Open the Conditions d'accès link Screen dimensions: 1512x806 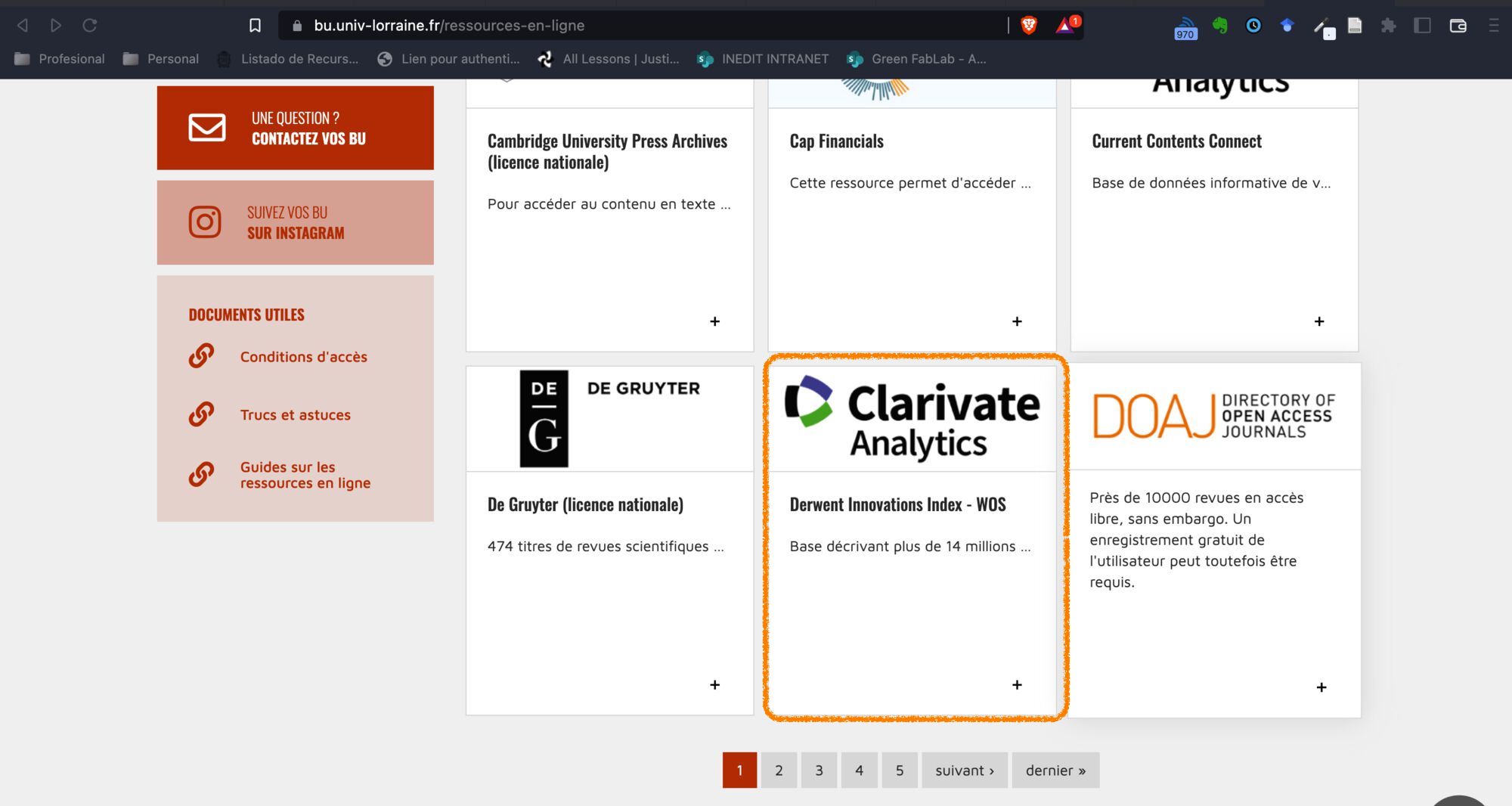303,357
